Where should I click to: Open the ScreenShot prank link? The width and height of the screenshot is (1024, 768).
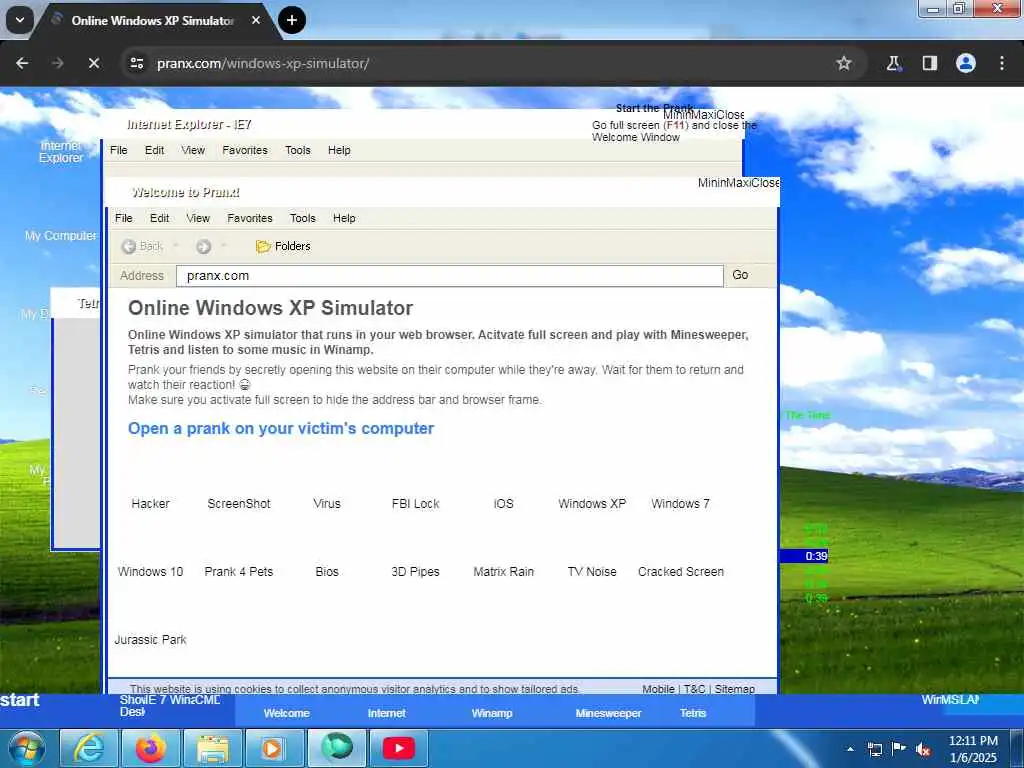pos(239,504)
